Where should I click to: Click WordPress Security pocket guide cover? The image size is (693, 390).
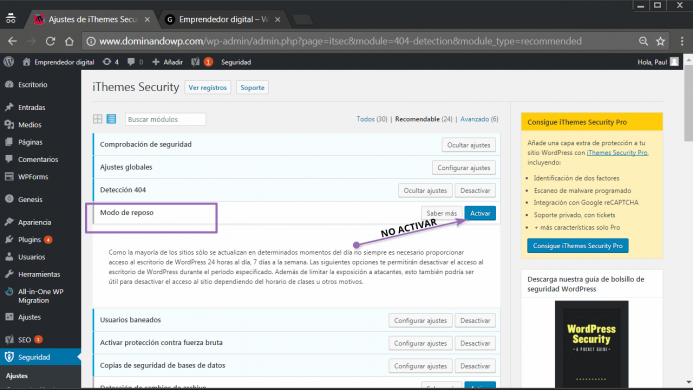pos(591,344)
